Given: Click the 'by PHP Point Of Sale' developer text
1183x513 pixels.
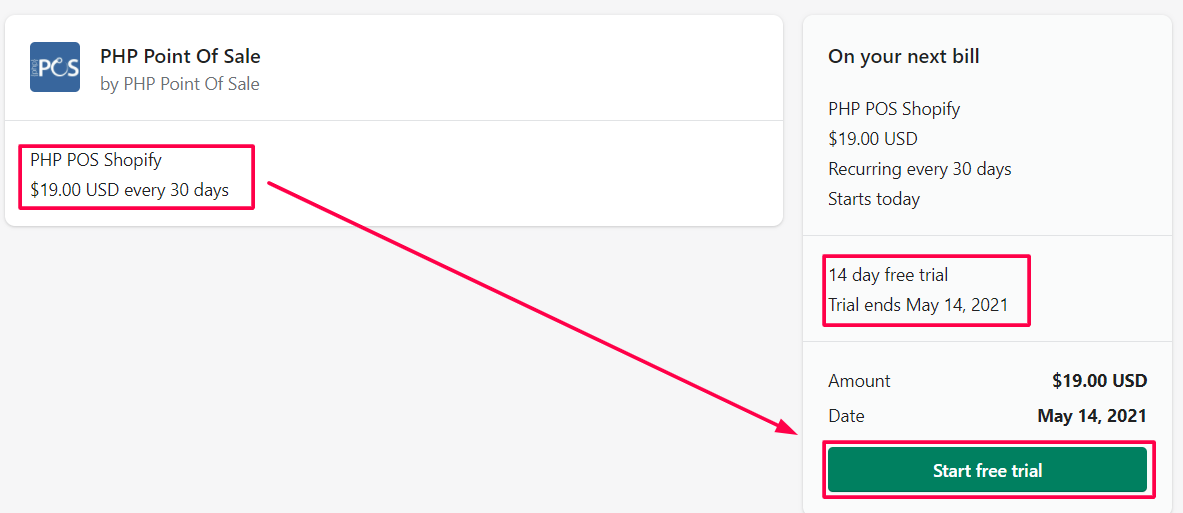Looking at the screenshot, I should click(x=180, y=84).
